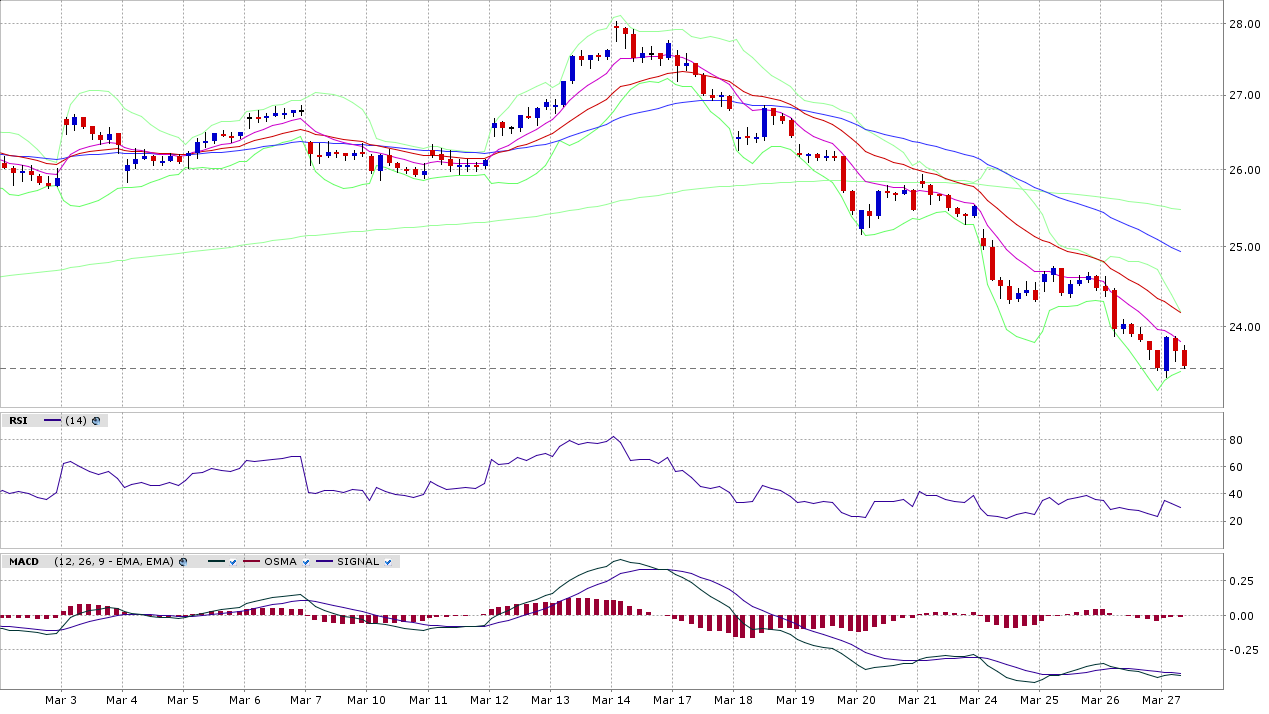Click the purple SIGNAL color swatch
1269x714 pixels.
coord(325,562)
